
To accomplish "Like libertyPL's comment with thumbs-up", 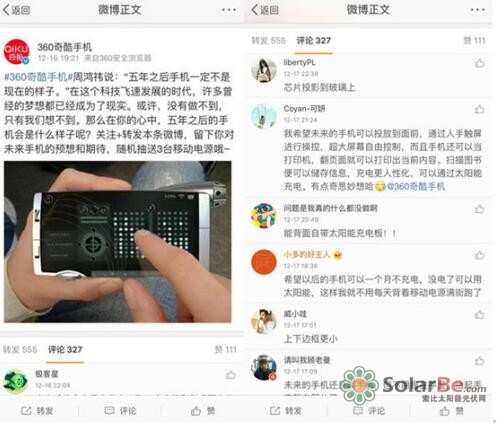I will tap(479, 63).
